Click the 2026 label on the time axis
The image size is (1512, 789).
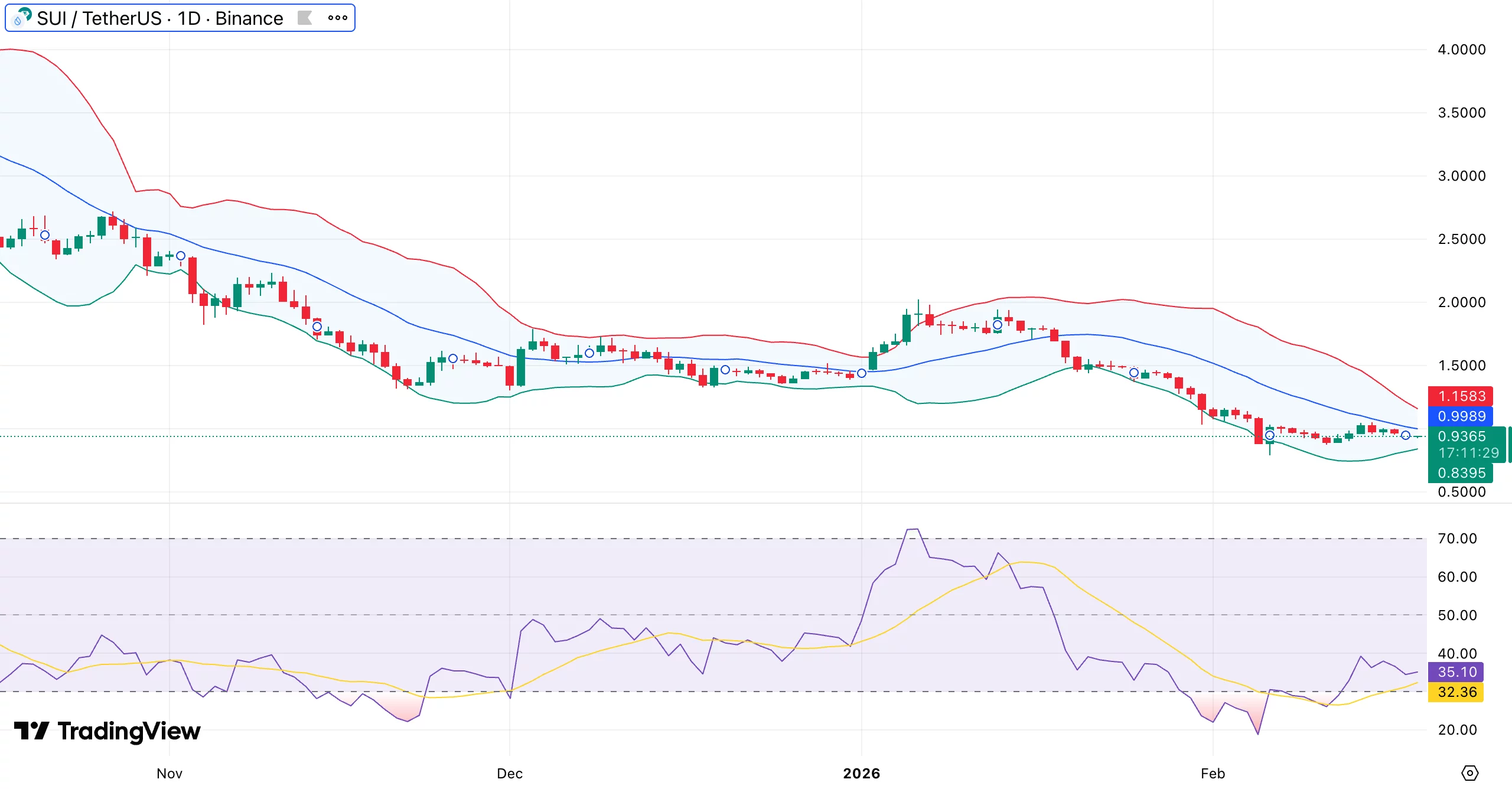click(x=862, y=772)
